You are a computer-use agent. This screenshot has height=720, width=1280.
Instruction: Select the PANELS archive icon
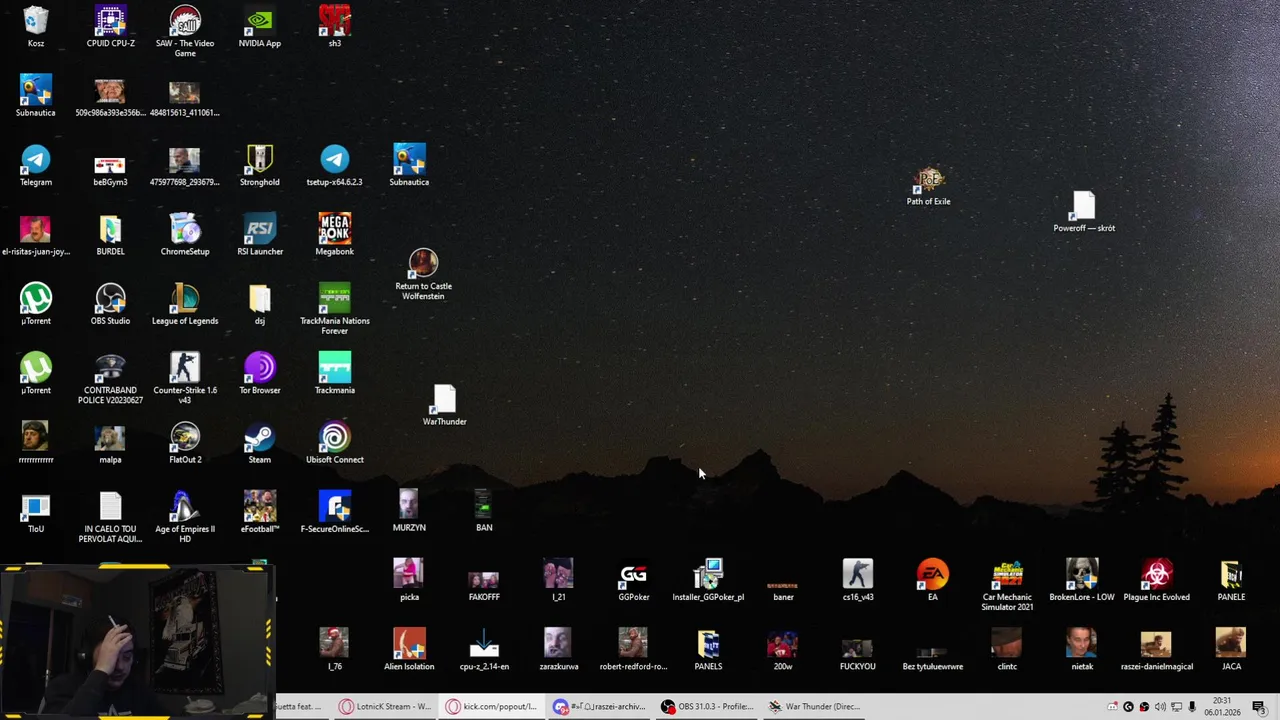pos(708,650)
